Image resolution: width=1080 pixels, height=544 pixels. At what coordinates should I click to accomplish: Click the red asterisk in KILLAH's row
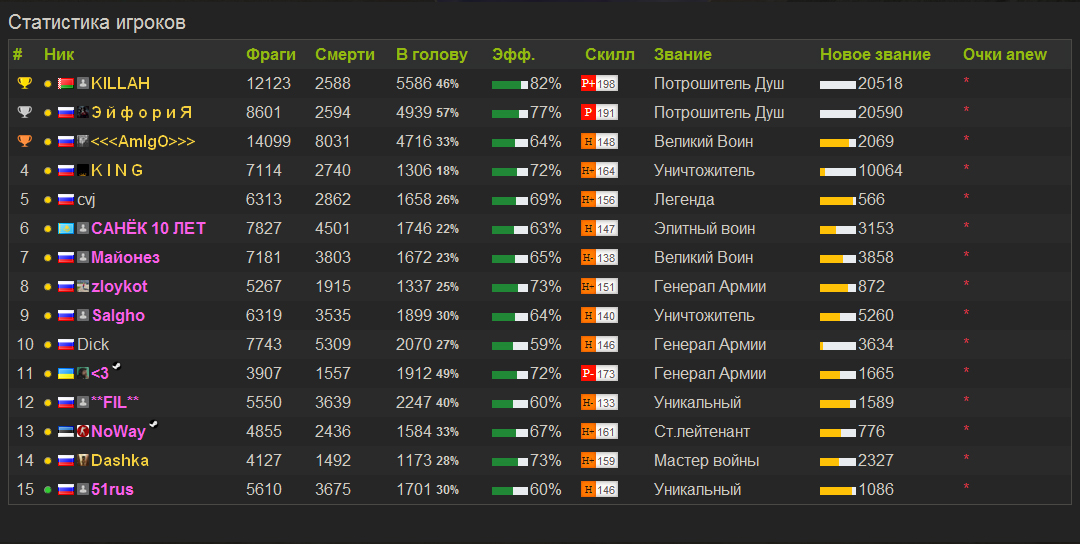pos(966,82)
